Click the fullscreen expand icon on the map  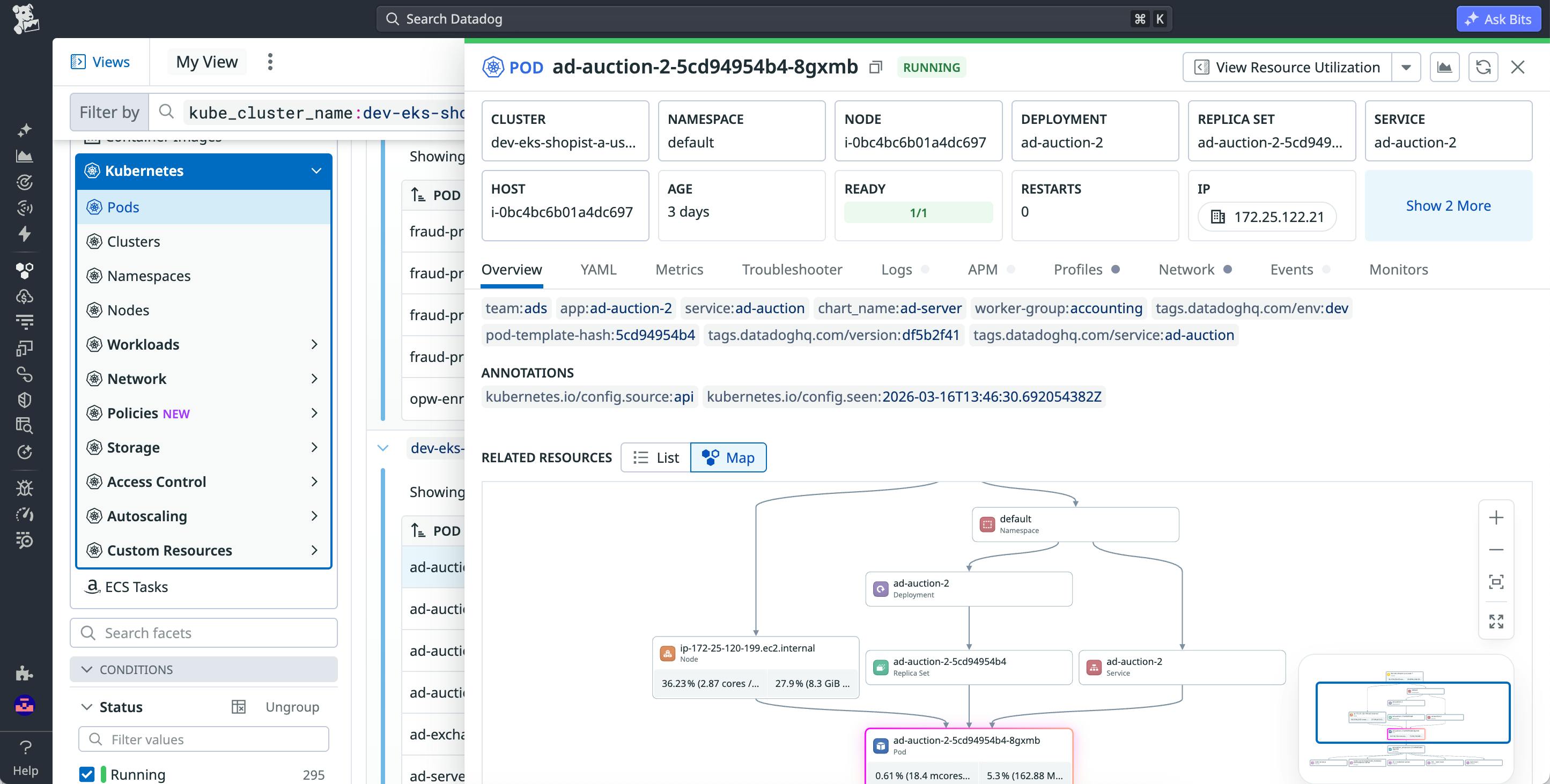1497,621
